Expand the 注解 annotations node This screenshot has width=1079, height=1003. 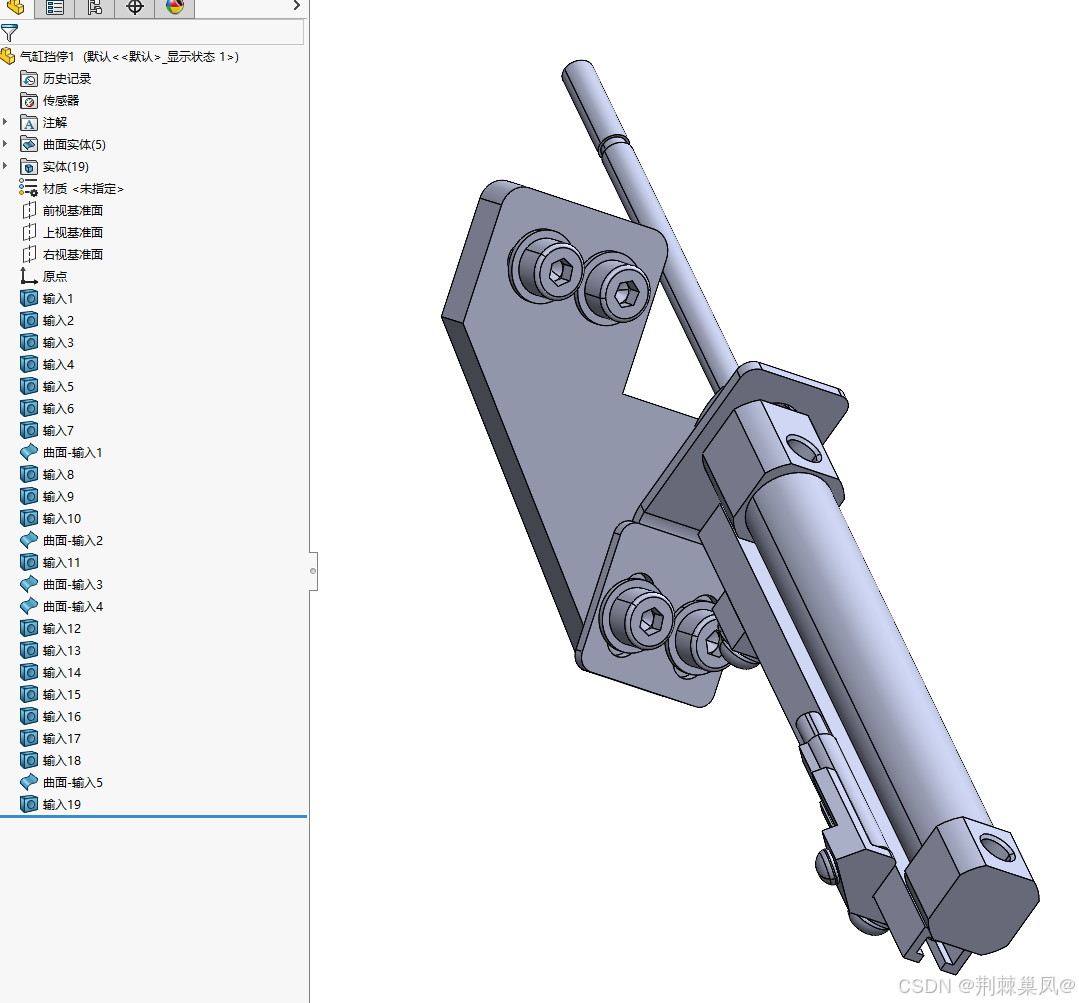[x=6, y=122]
